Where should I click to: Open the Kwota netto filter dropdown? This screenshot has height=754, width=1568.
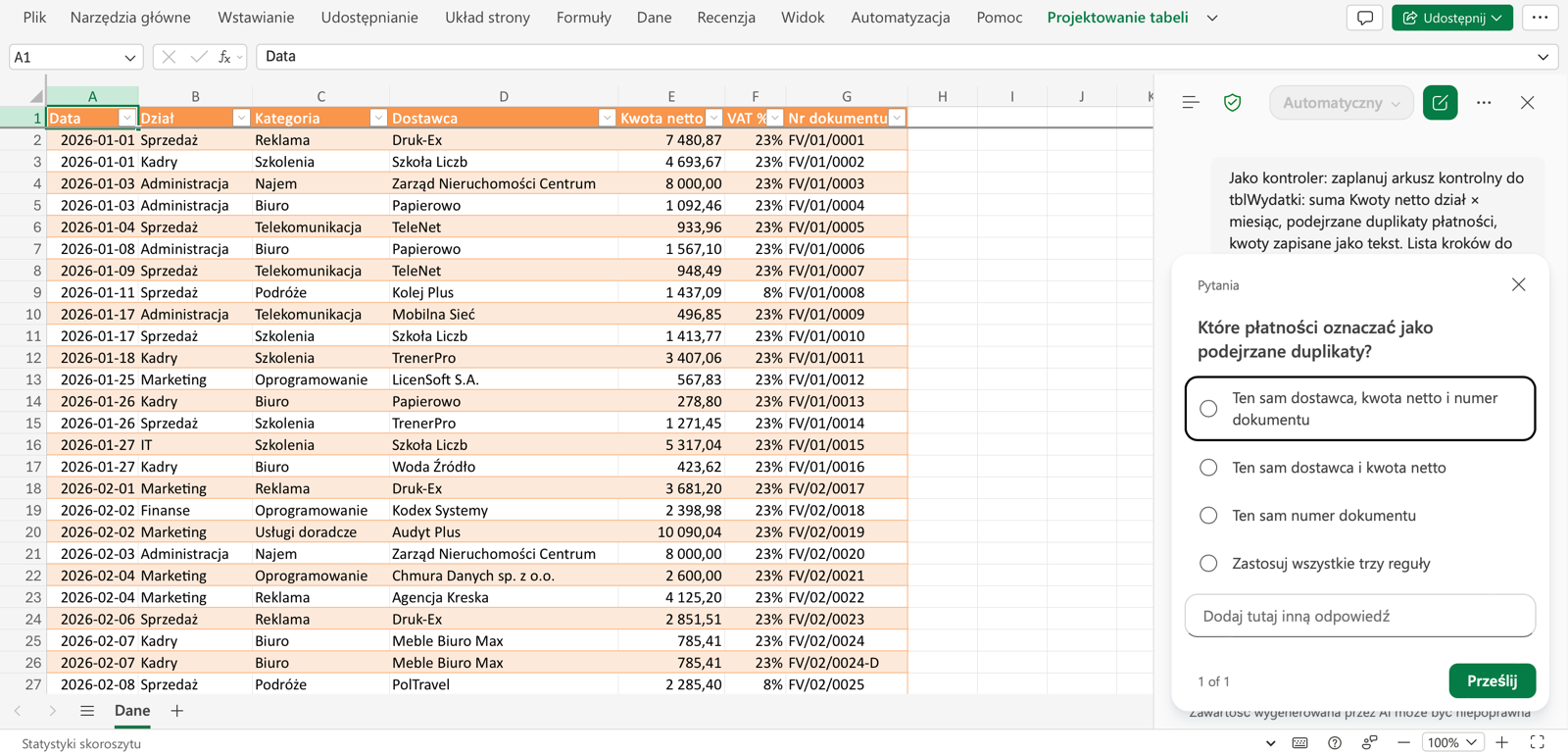(713, 118)
